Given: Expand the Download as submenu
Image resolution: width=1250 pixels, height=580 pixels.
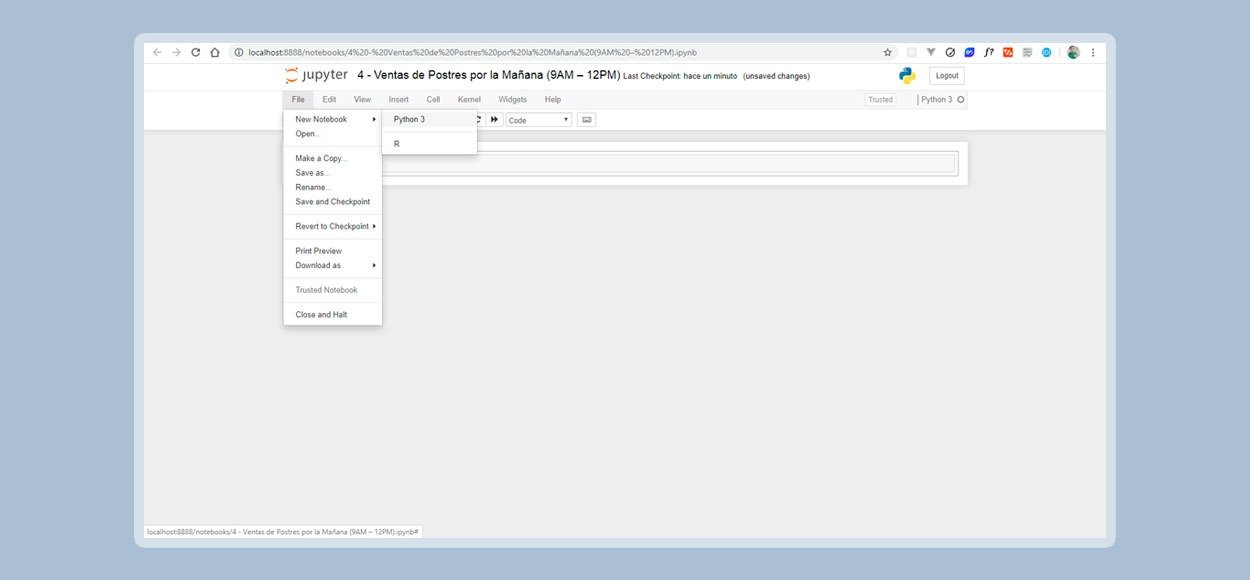Looking at the screenshot, I should pos(335,265).
